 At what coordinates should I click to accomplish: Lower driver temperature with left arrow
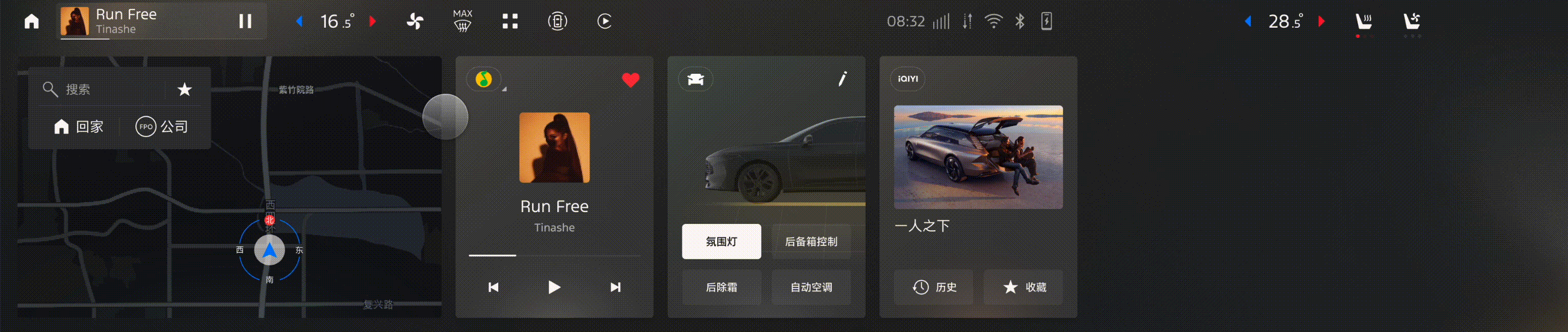pos(300,22)
